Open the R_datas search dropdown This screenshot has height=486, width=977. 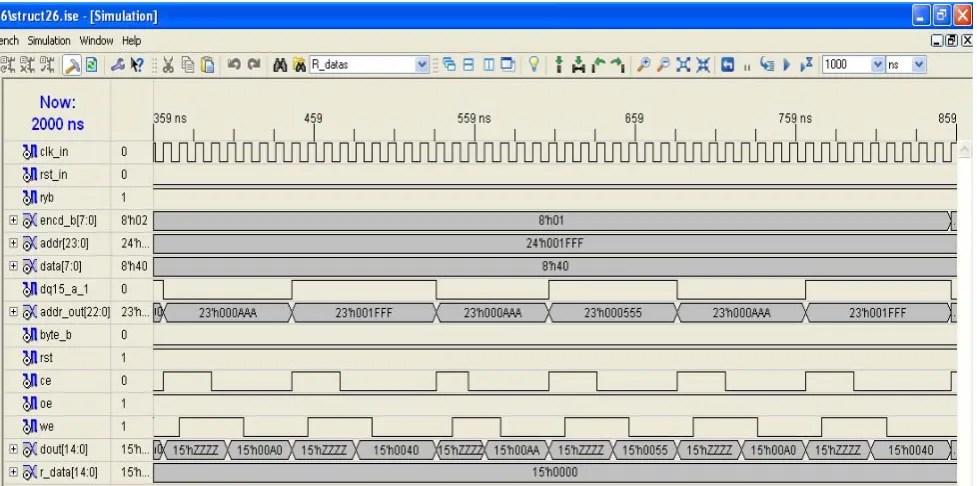422,64
